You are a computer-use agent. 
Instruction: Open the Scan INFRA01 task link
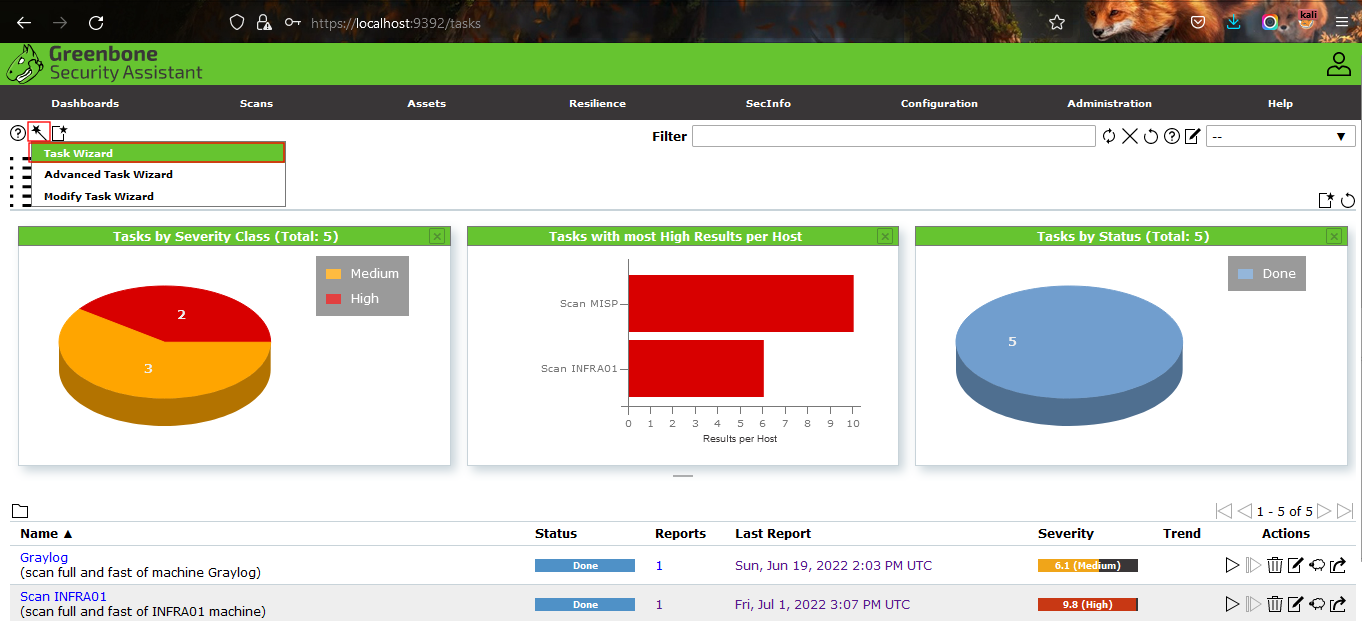pos(63,597)
